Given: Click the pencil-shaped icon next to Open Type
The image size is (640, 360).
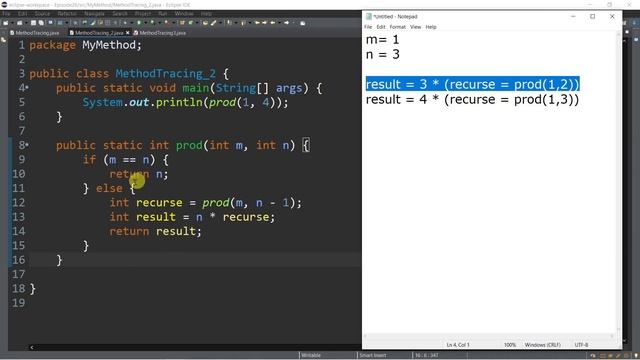Looking at the screenshot, I should pyautogui.click(x=213, y=23).
